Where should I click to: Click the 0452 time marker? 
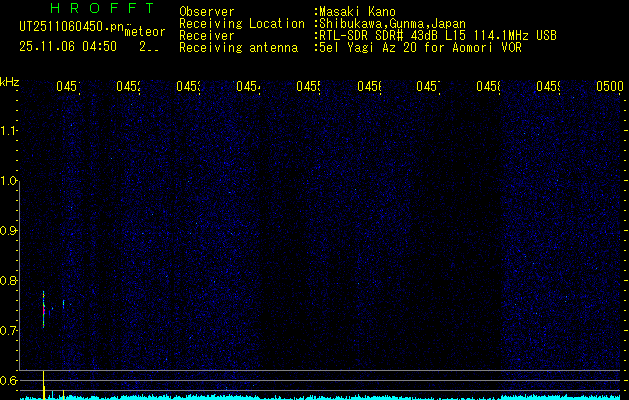point(128,86)
